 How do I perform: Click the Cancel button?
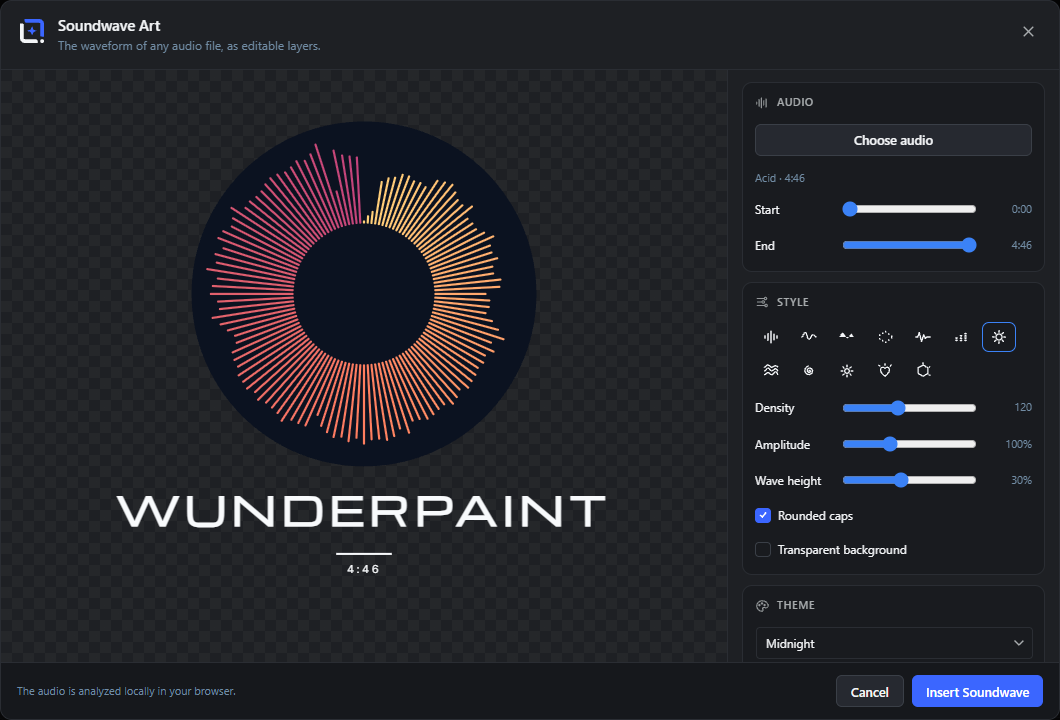tap(869, 692)
